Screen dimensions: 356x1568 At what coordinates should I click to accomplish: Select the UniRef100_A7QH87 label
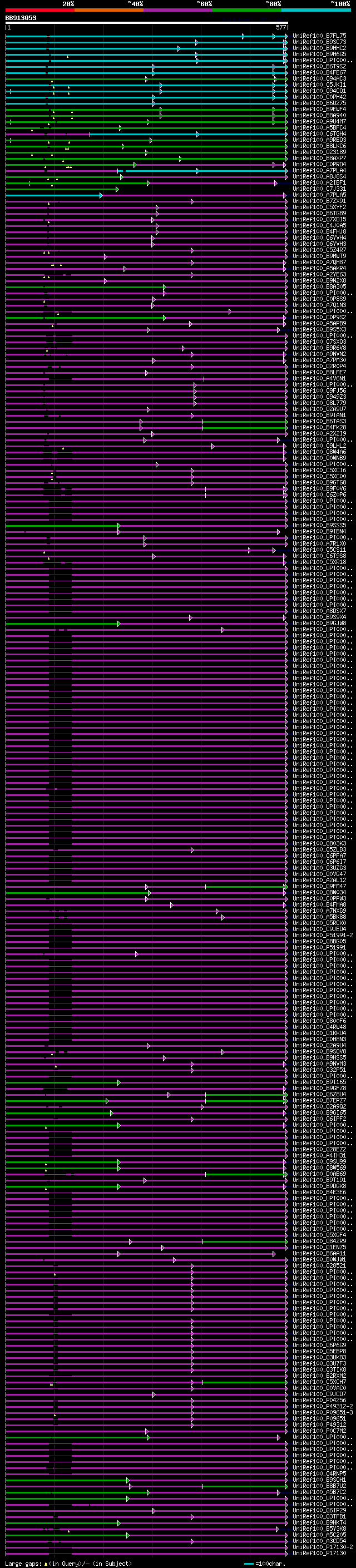click(319, 263)
